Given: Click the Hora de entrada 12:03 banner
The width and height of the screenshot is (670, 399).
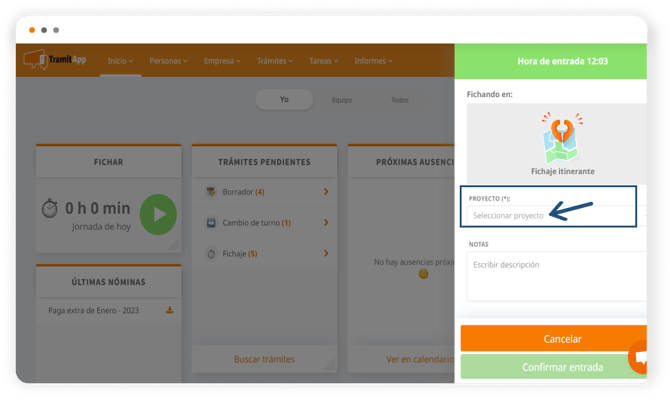Looking at the screenshot, I should 551,61.
